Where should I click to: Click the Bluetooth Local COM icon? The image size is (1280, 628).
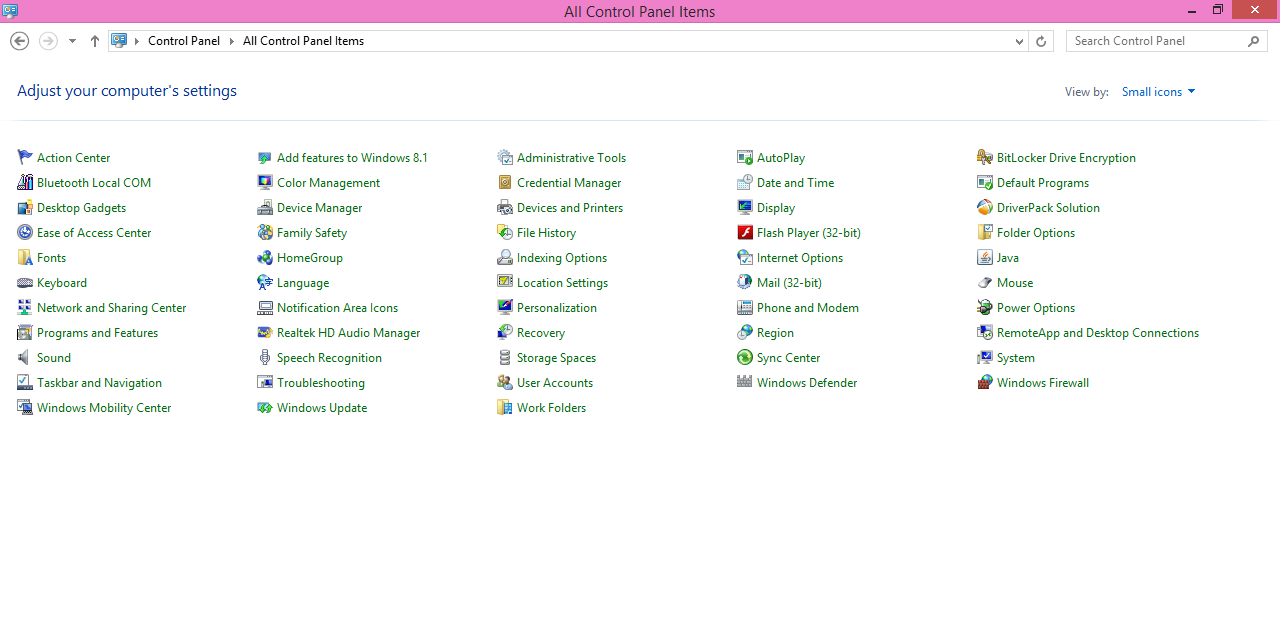tap(25, 182)
